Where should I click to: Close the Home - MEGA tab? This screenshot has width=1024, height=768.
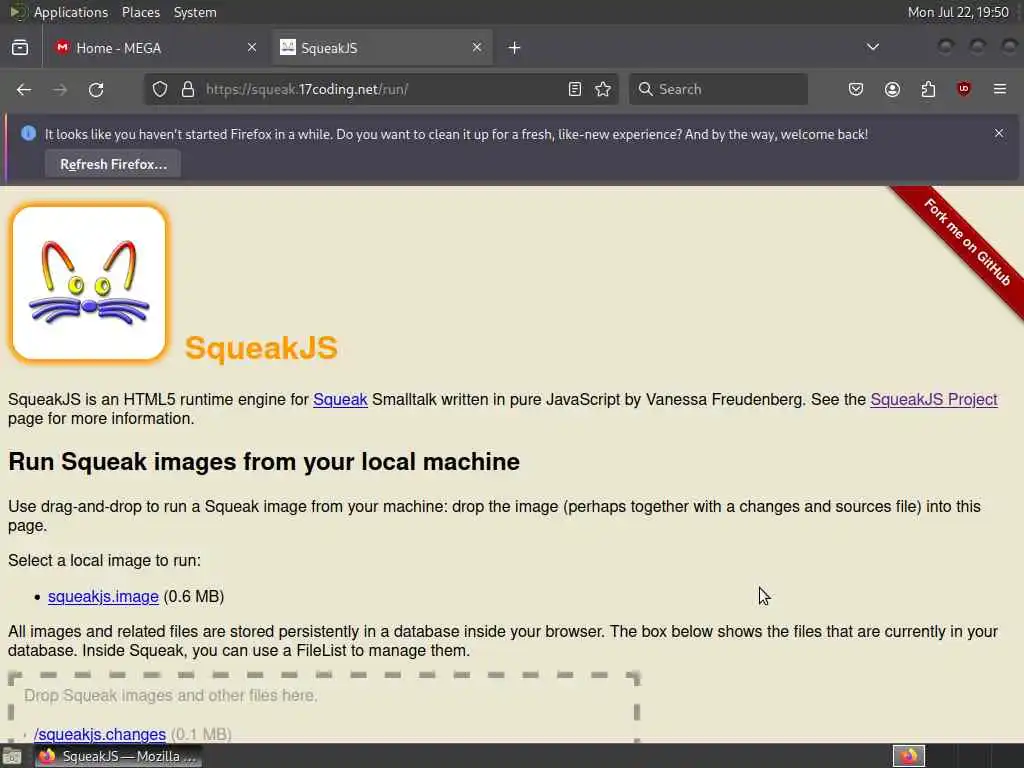pos(252,47)
